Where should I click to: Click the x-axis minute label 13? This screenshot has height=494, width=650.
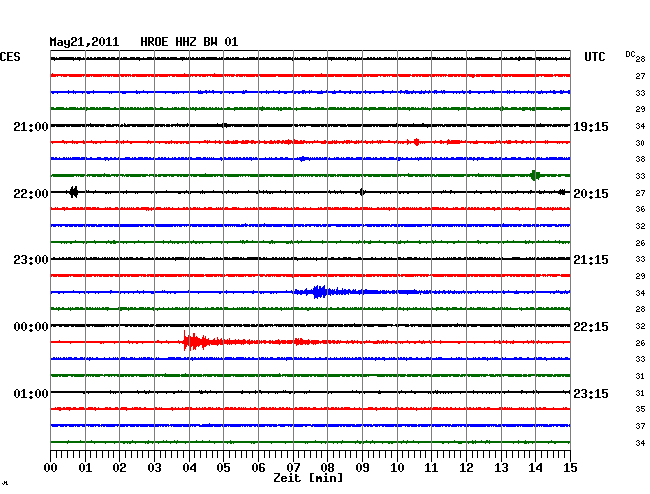click(501, 468)
